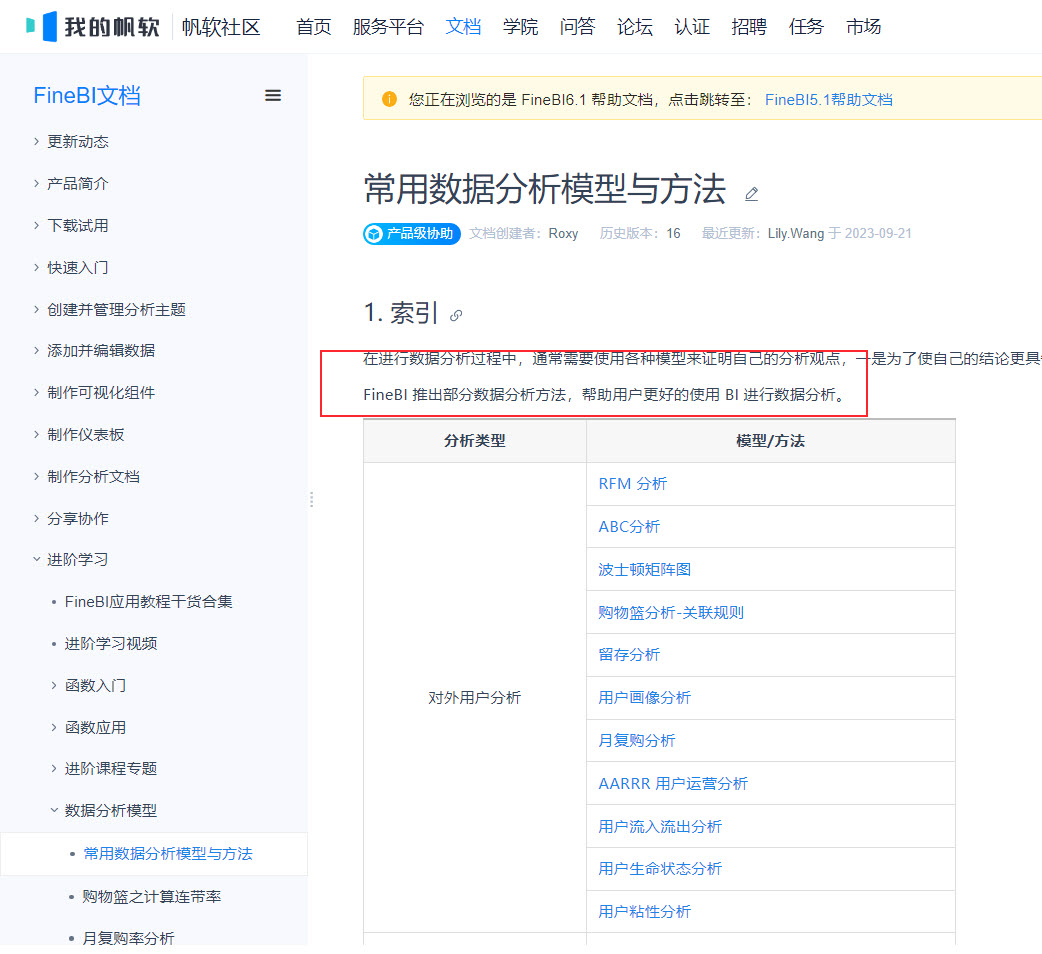Click the sidebar resize handle dots
The width and height of the screenshot is (1042, 954).
[x=311, y=500]
